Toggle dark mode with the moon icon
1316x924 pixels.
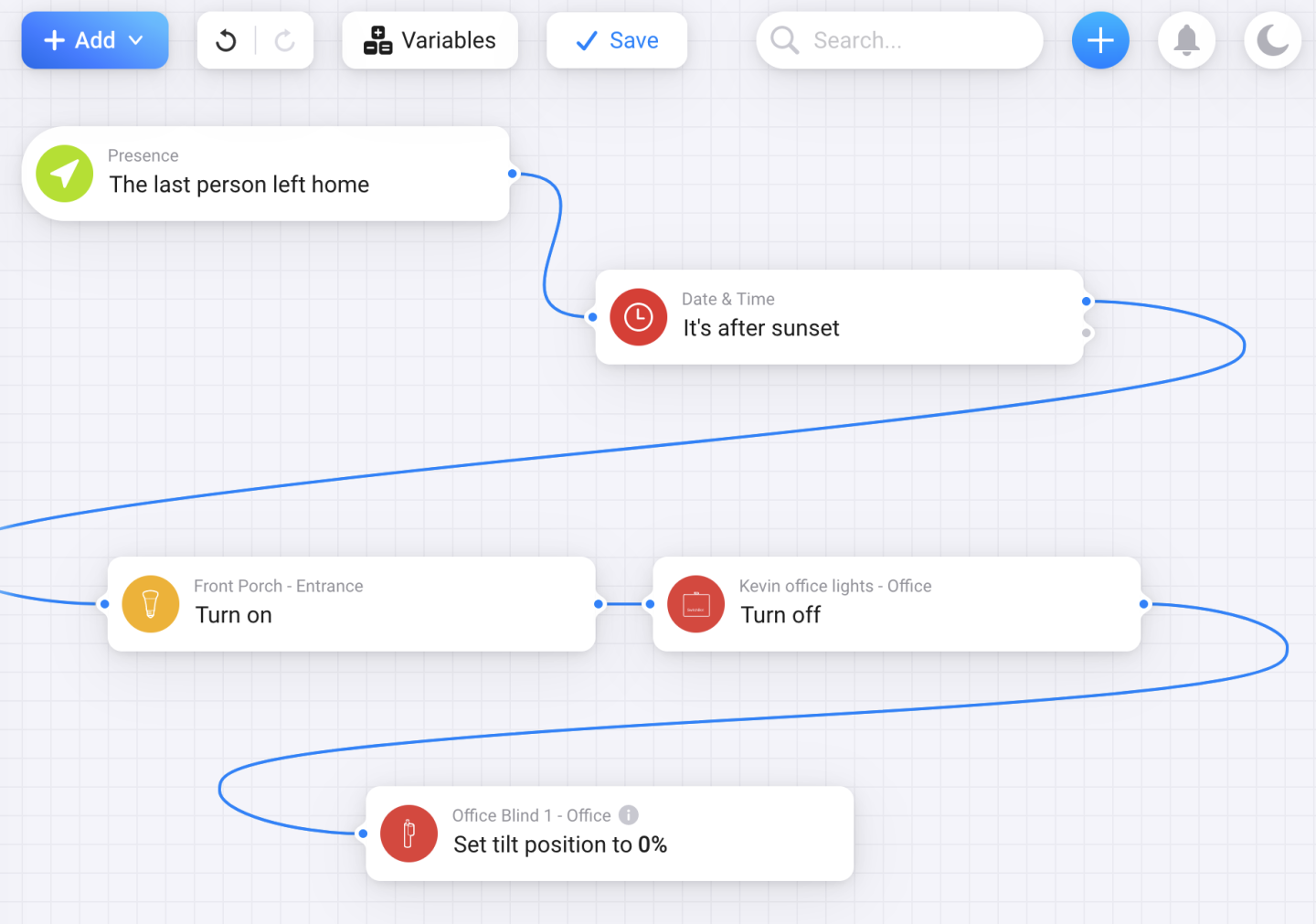coord(1272,40)
